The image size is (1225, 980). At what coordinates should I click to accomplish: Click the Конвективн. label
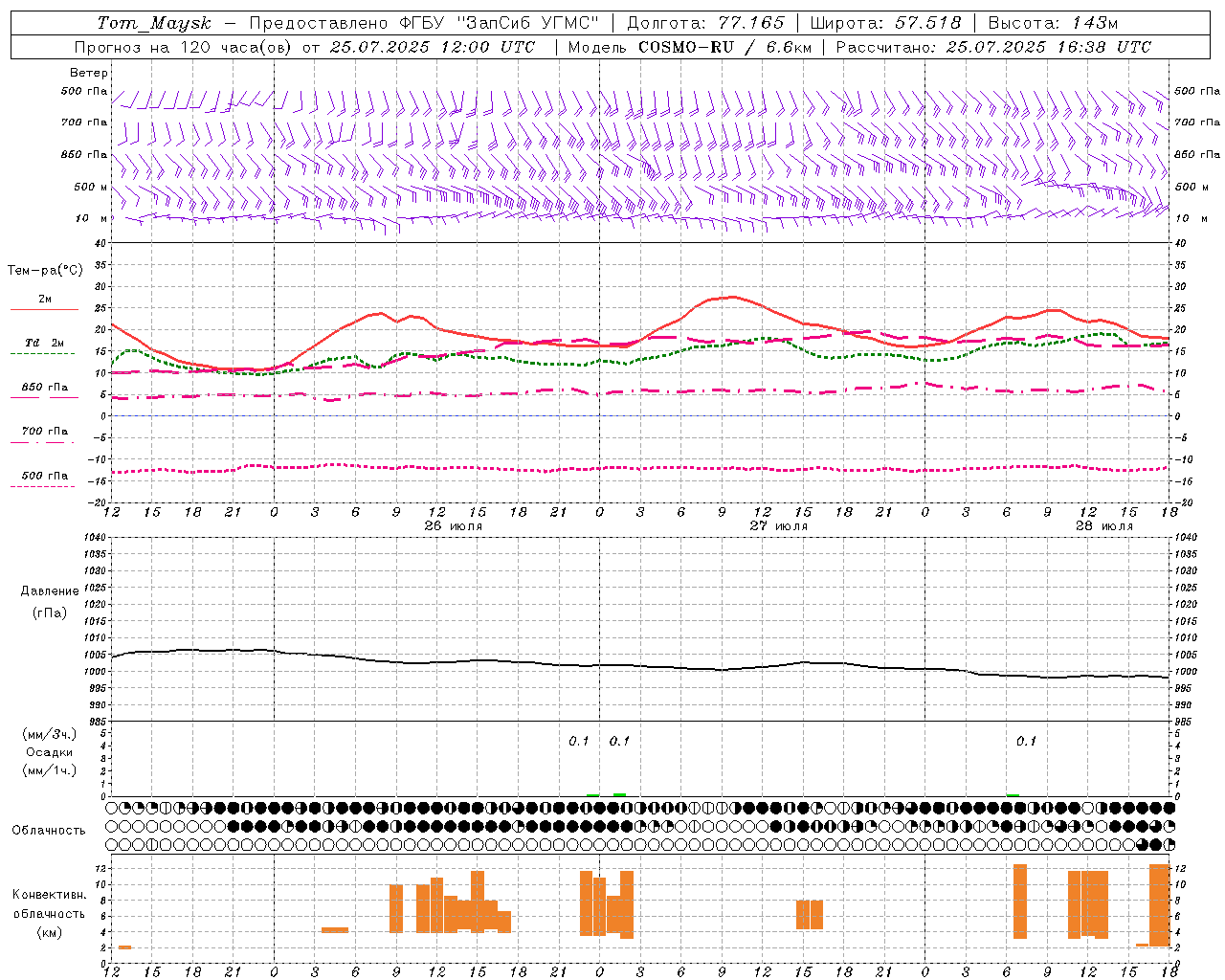[50, 895]
